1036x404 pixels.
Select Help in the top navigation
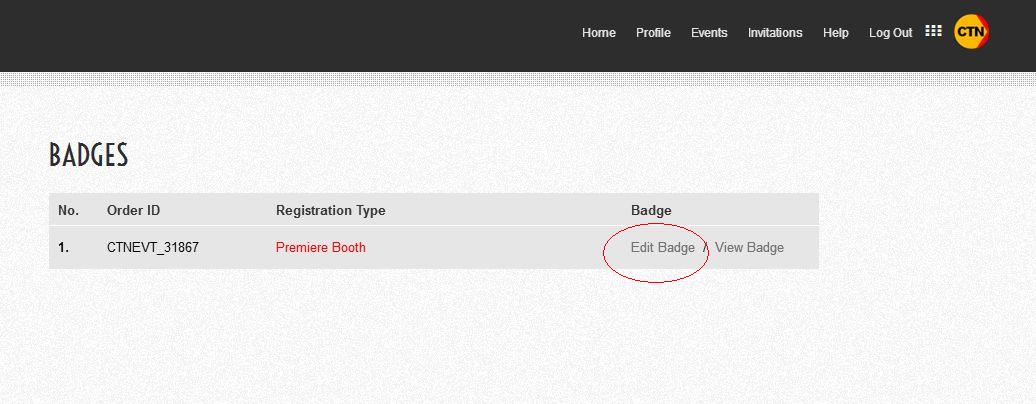(x=836, y=33)
